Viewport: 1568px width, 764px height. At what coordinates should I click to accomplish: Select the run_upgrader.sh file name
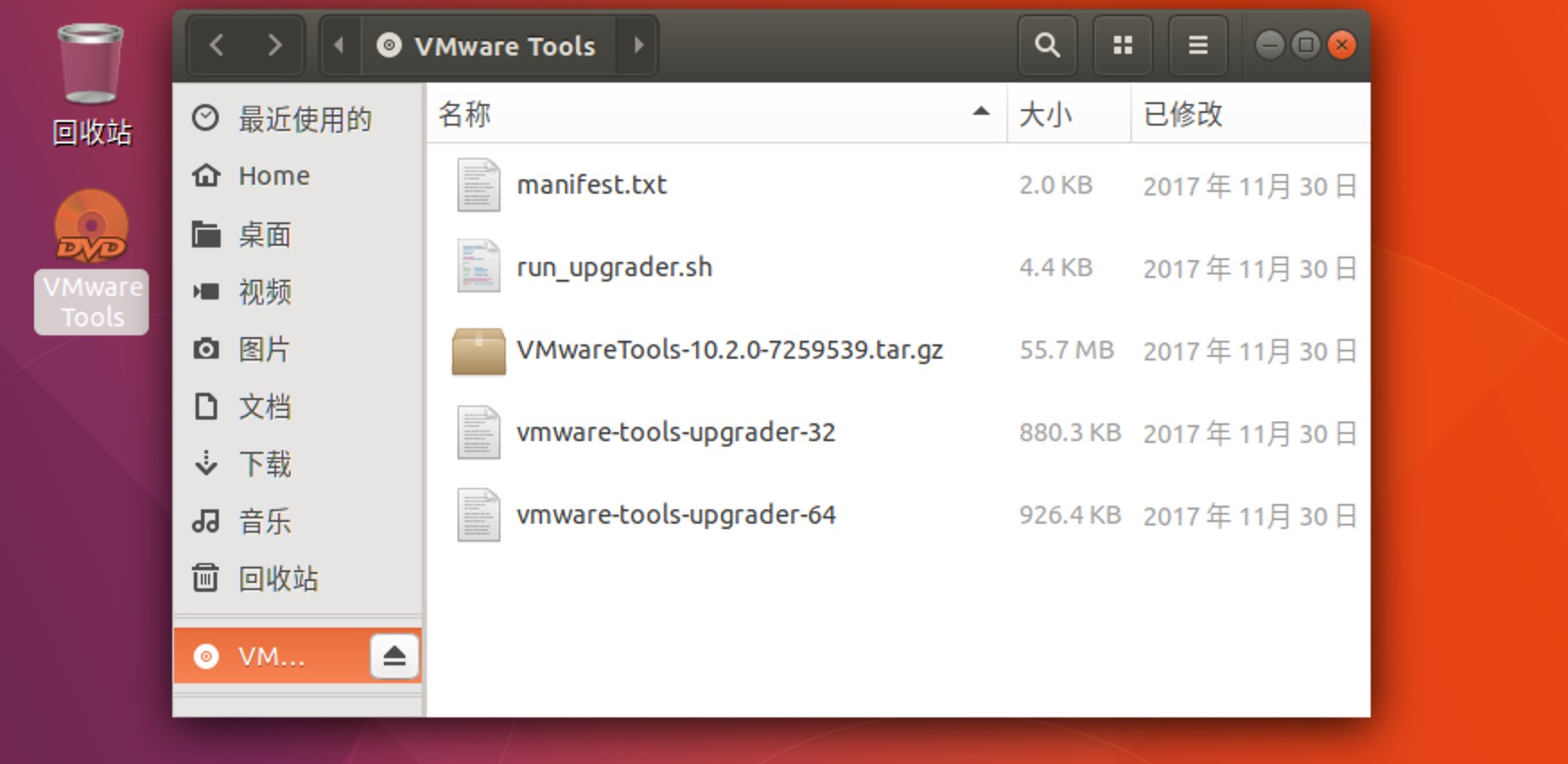pyautogui.click(x=614, y=267)
